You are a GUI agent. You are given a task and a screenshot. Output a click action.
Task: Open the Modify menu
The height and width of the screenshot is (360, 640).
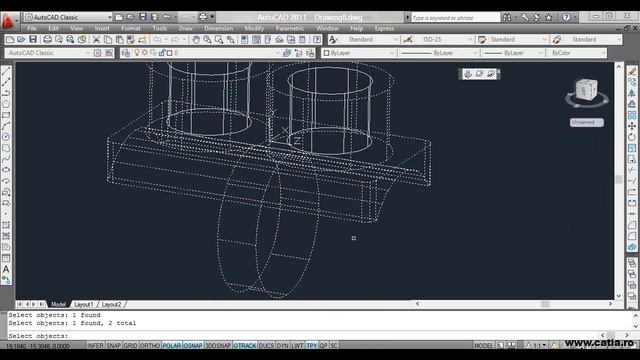(x=254, y=29)
